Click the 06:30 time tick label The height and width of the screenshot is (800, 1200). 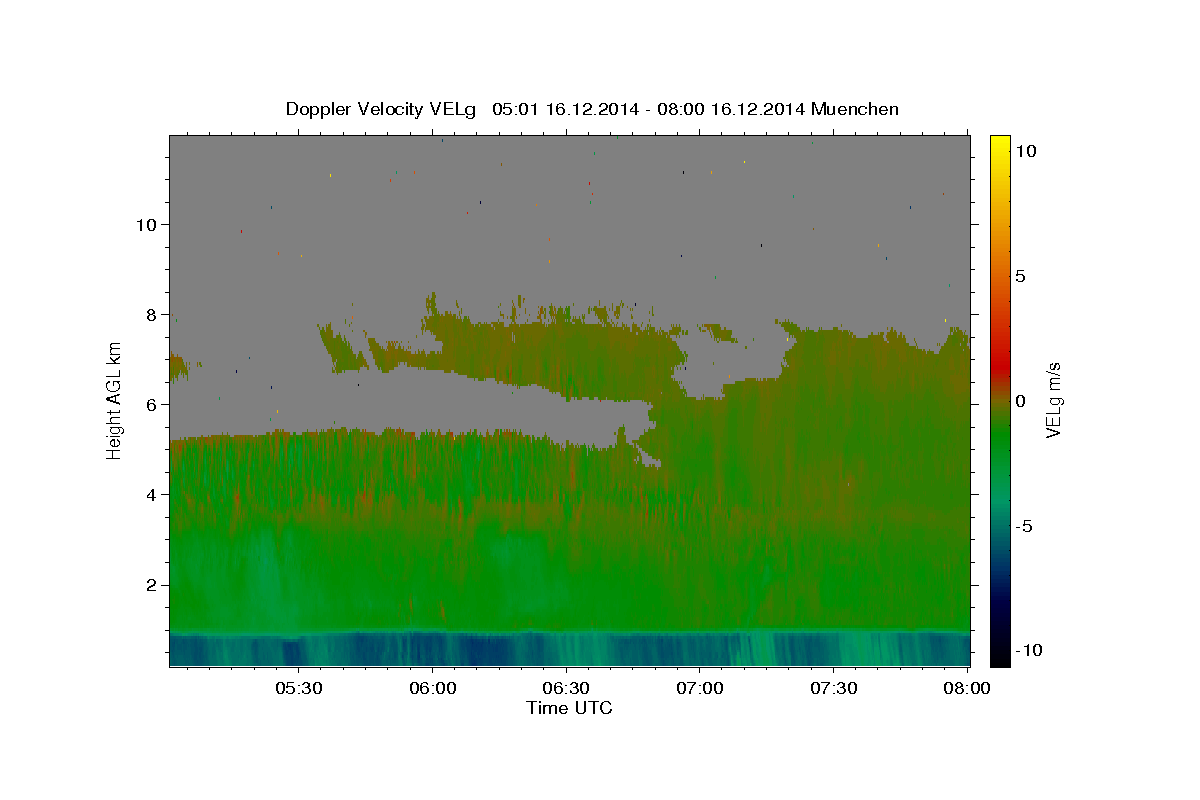(566, 688)
